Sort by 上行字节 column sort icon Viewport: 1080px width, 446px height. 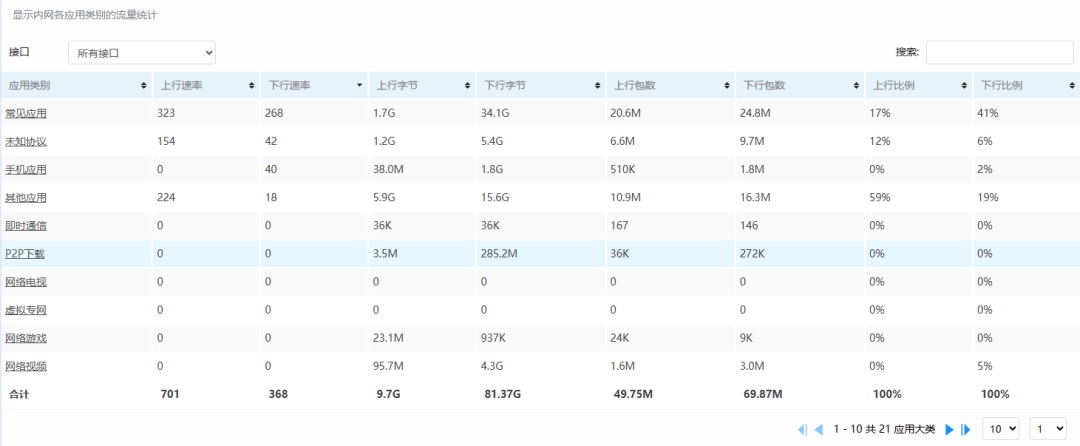(466, 85)
